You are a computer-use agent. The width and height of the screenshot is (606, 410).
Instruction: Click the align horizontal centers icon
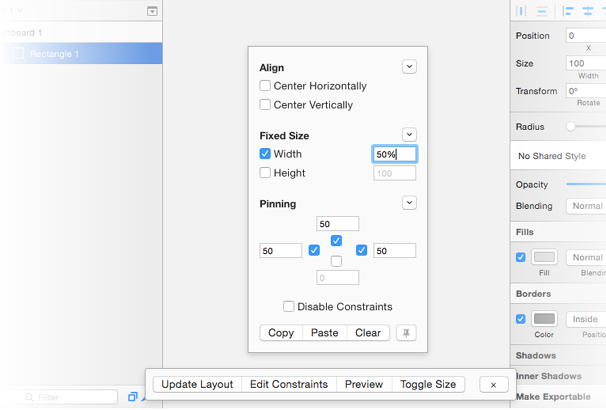pos(587,11)
